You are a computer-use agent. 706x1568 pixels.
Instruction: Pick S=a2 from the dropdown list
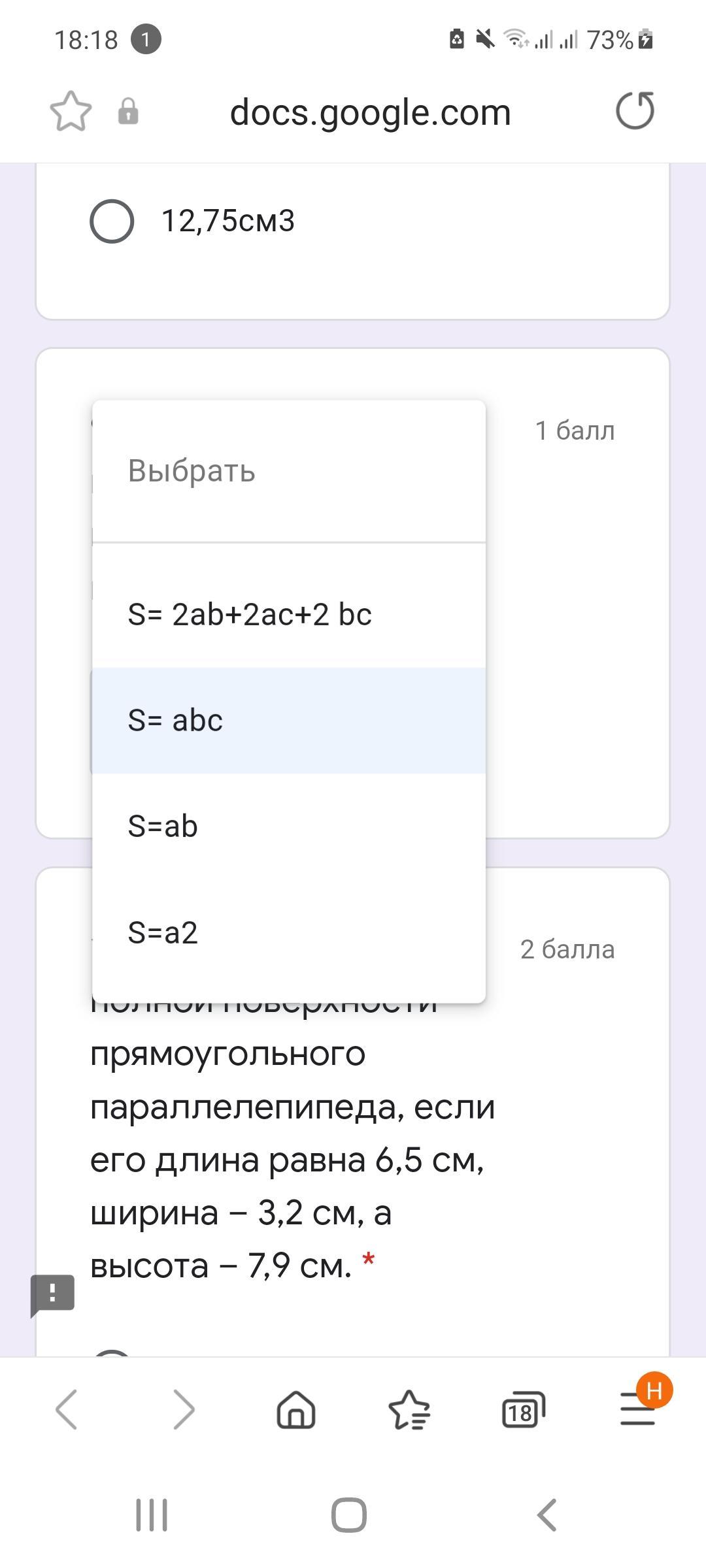coord(289,932)
